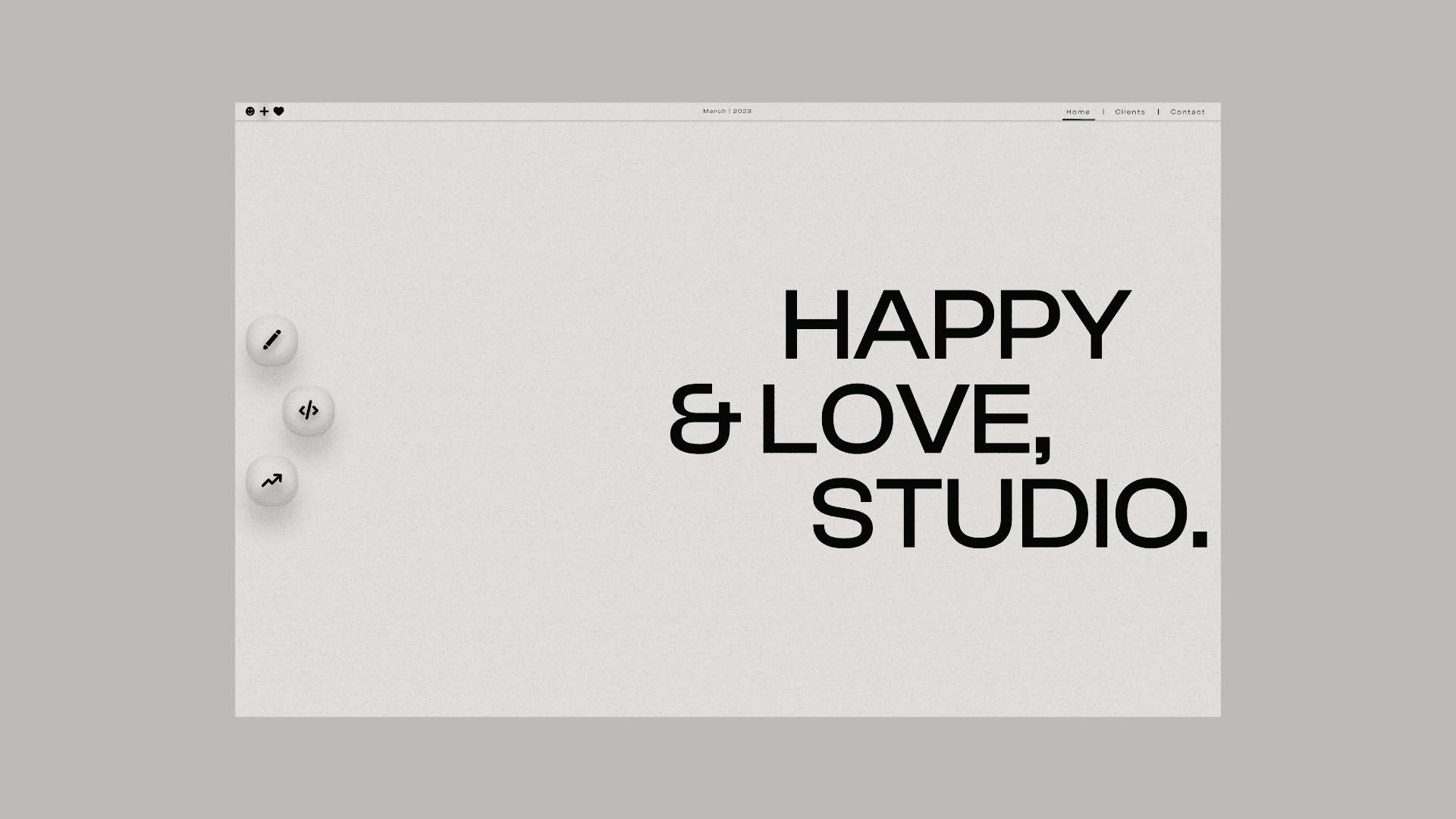This screenshot has width=1456, height=819.
Task: Click the March 2023 date text
Action: (x=727, y=111)
